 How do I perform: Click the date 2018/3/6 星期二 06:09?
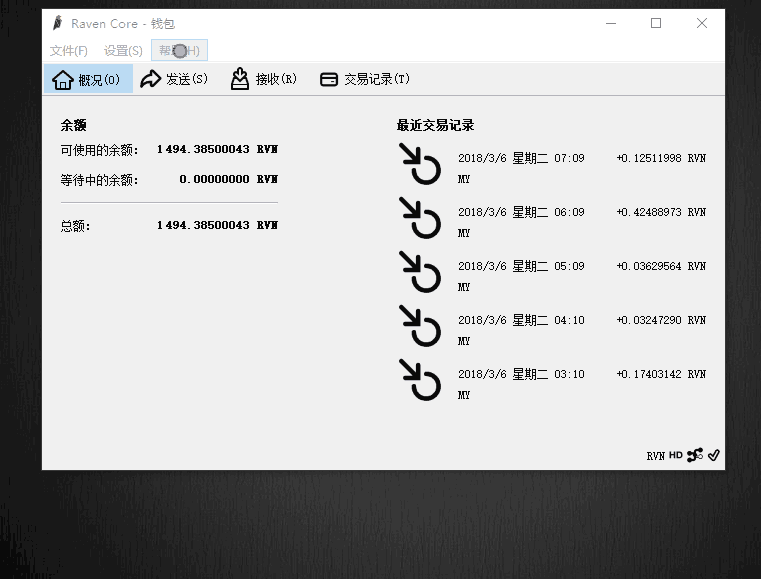pyautogui.click(x=521, y=212)
